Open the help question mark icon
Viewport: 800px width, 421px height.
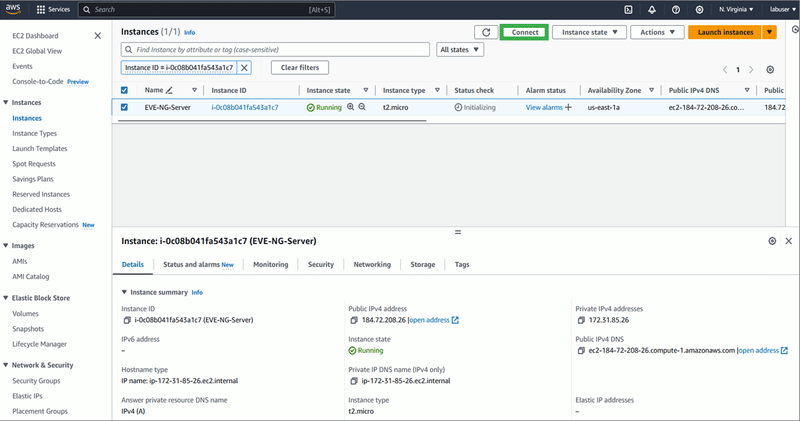(x=676, y=9)
